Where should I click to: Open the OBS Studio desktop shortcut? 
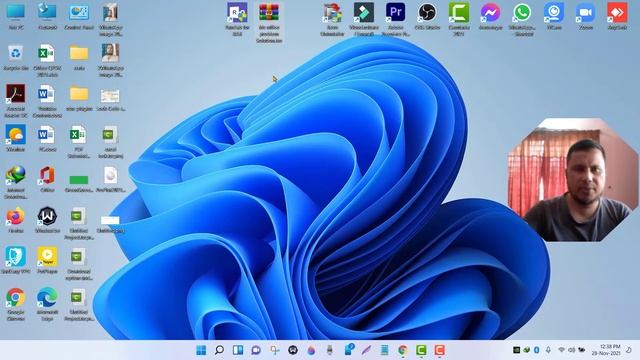coord(427,16)
